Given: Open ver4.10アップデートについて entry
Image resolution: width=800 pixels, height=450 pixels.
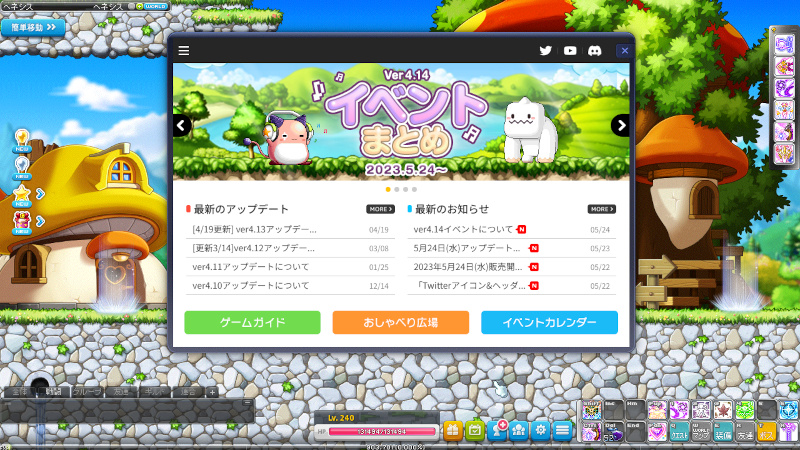Looking at the screenshot, I should [290, 286].
